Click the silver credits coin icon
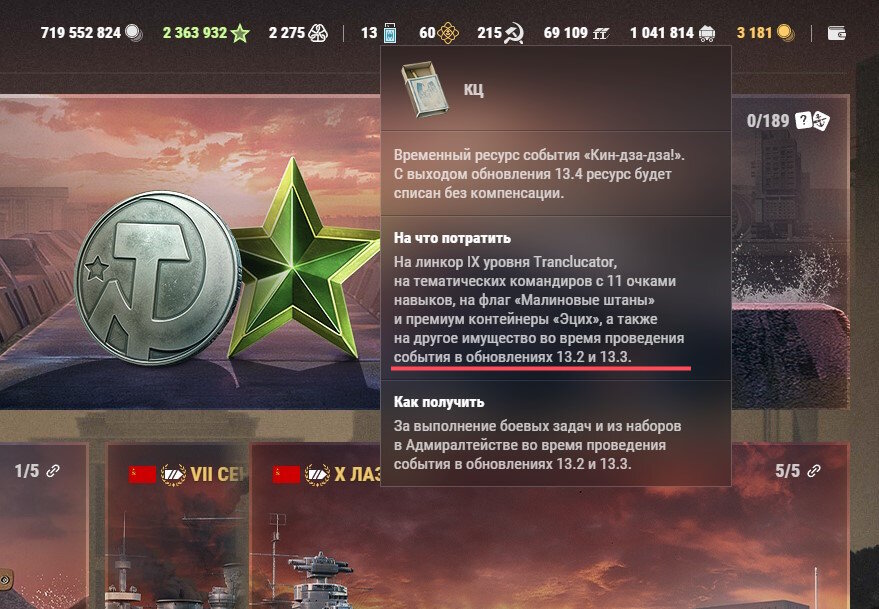This screenshot has height=609, width=879. click(x=134, y=33)
